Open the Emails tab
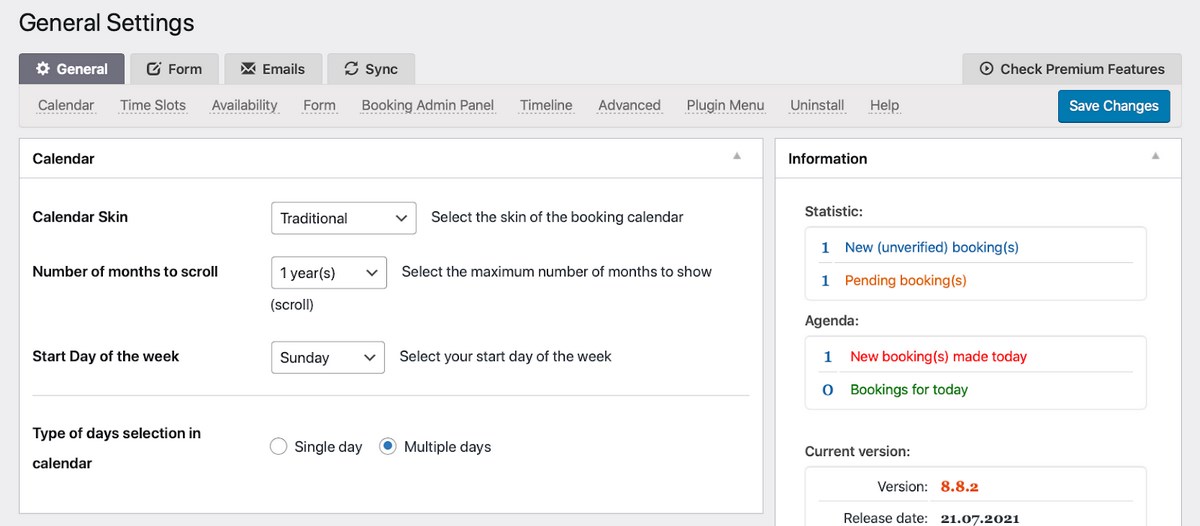 [273, 69]
